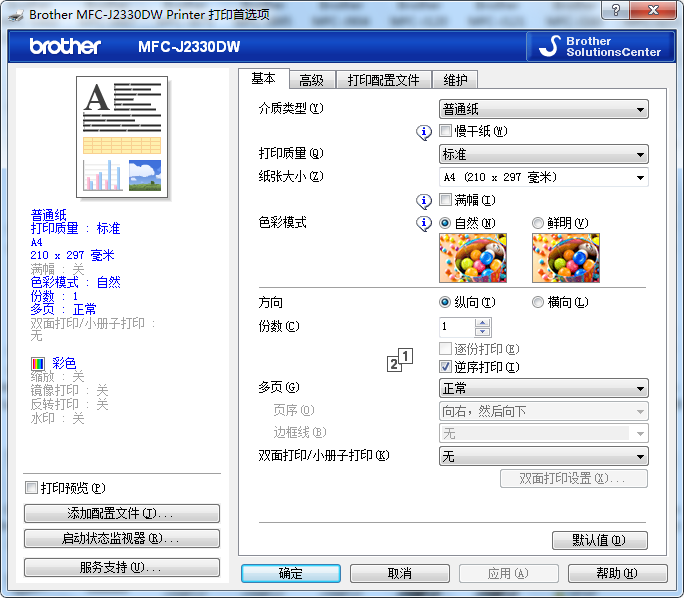
Task: Click the info icon beside 色彩模式 options
Action: point(424,224)
